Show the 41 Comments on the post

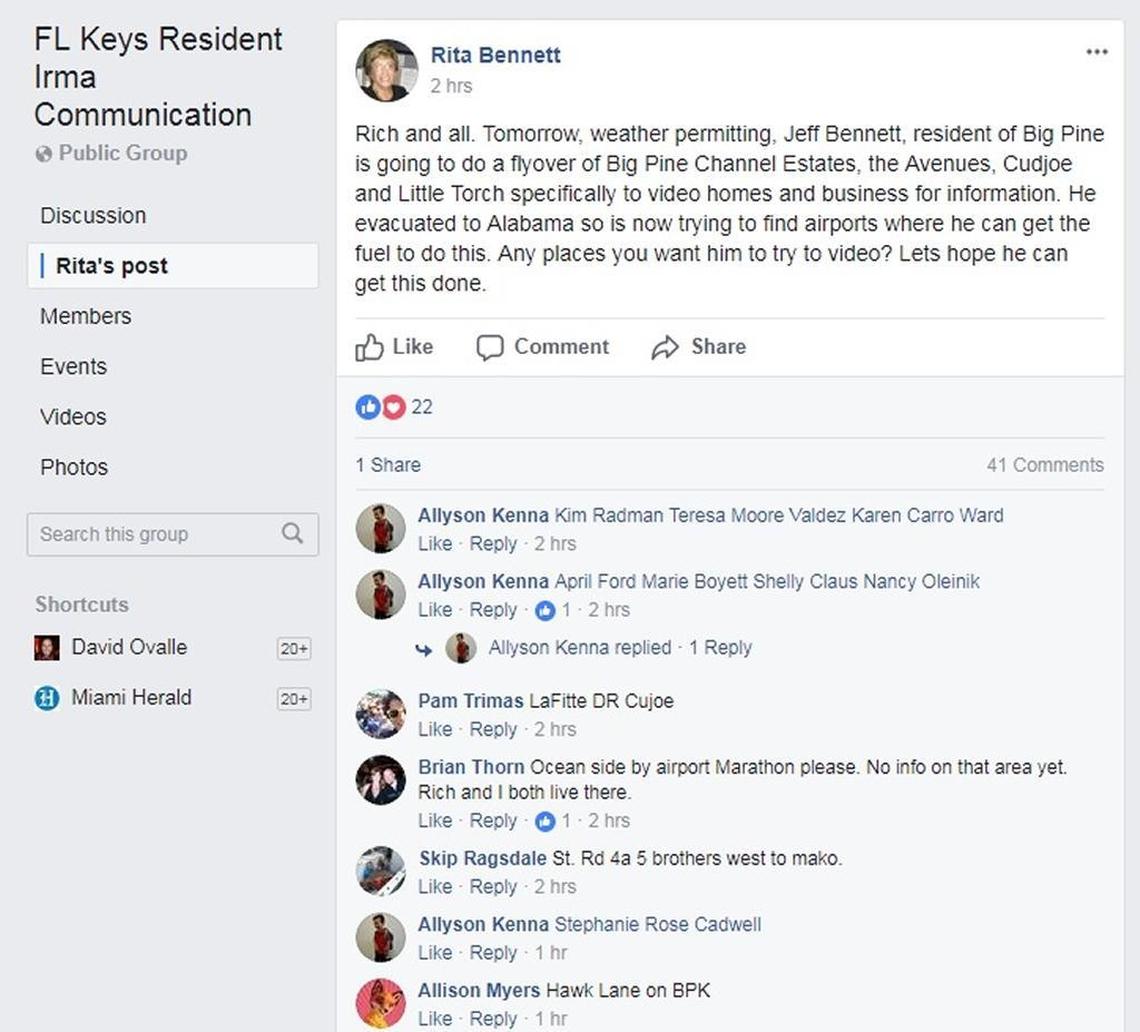pos(1046,464)
